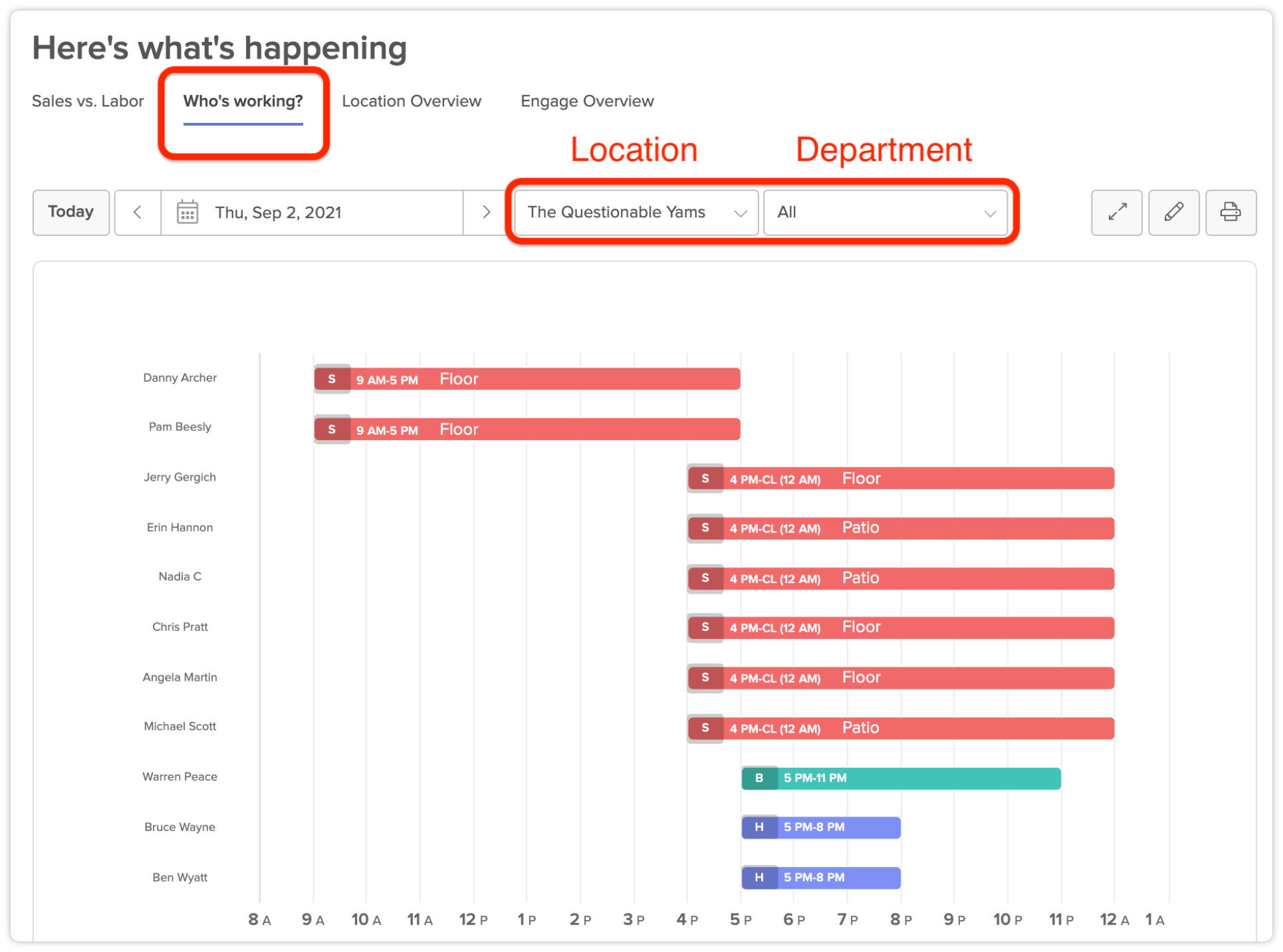Click the Today button

[71, 213]
